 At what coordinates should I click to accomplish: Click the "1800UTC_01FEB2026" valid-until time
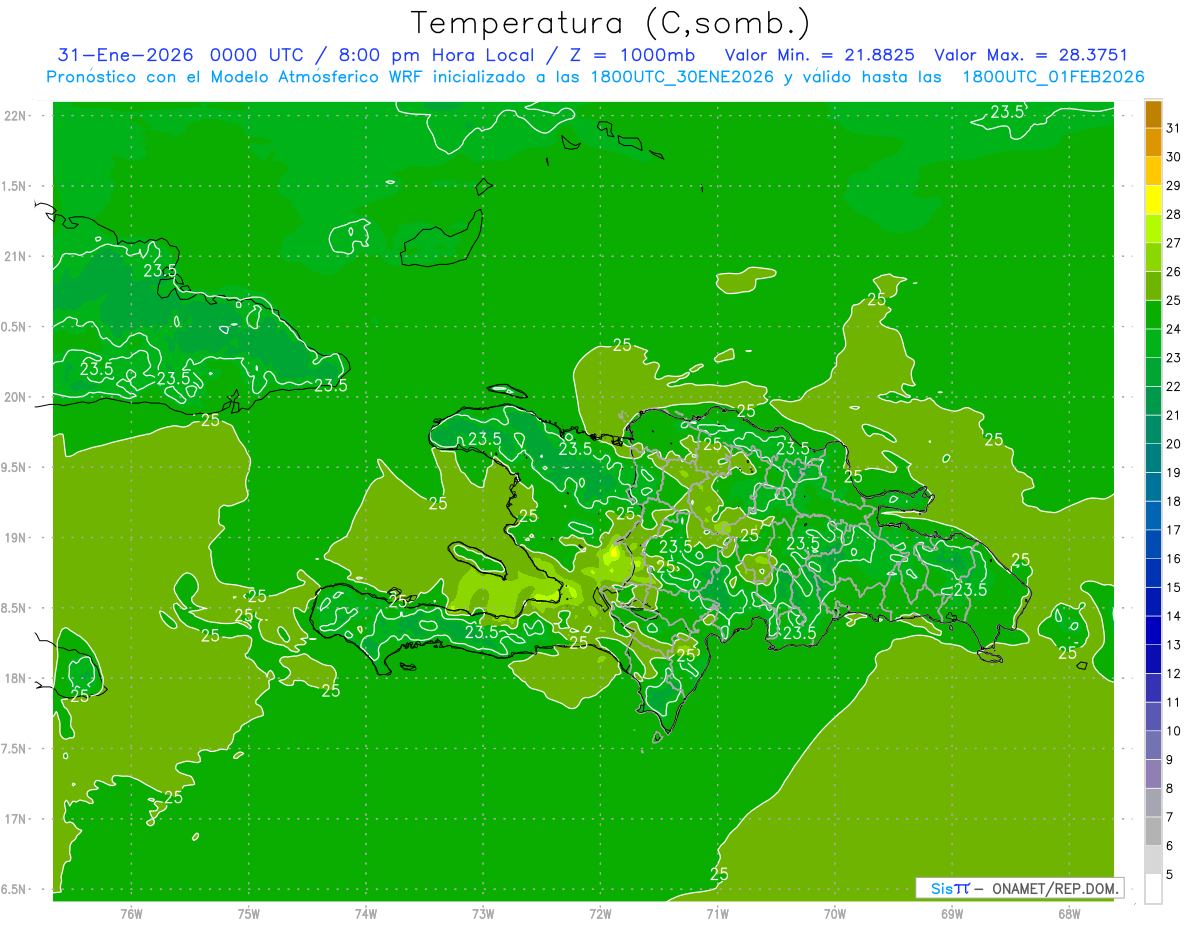pyautogui.click(x=1053, y=77)
